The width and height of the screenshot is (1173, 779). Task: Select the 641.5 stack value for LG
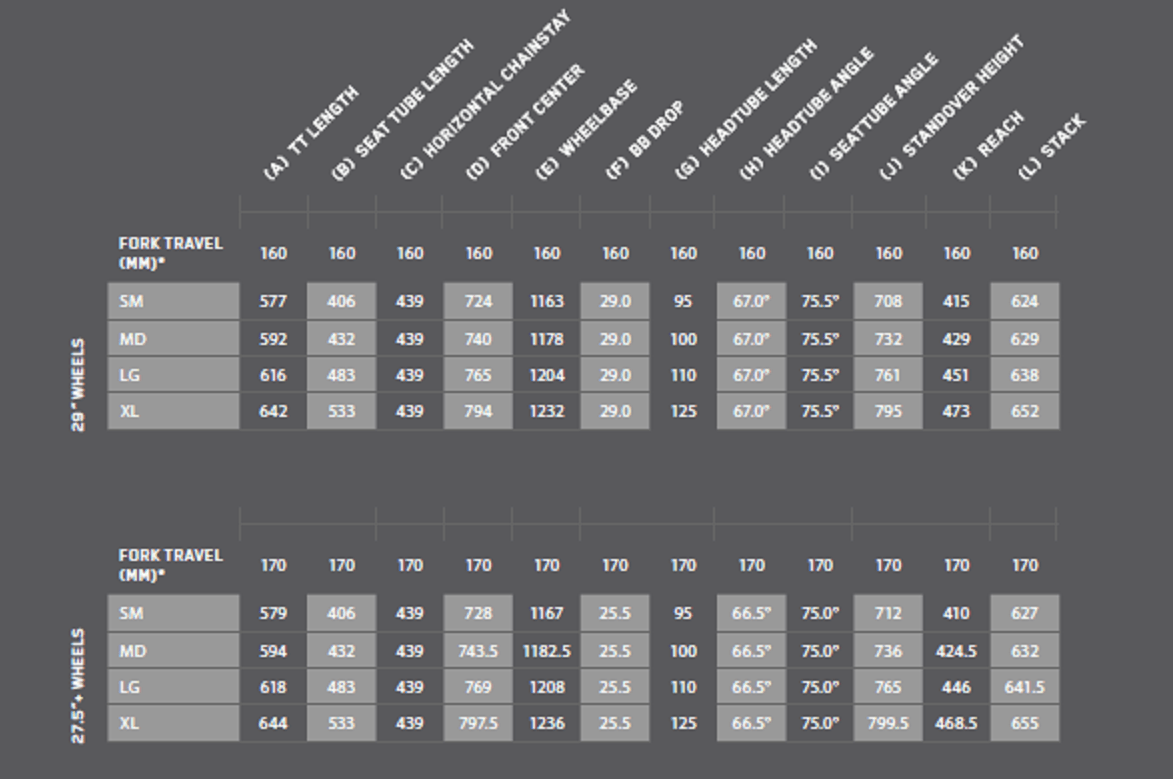tap(1025, 687)
